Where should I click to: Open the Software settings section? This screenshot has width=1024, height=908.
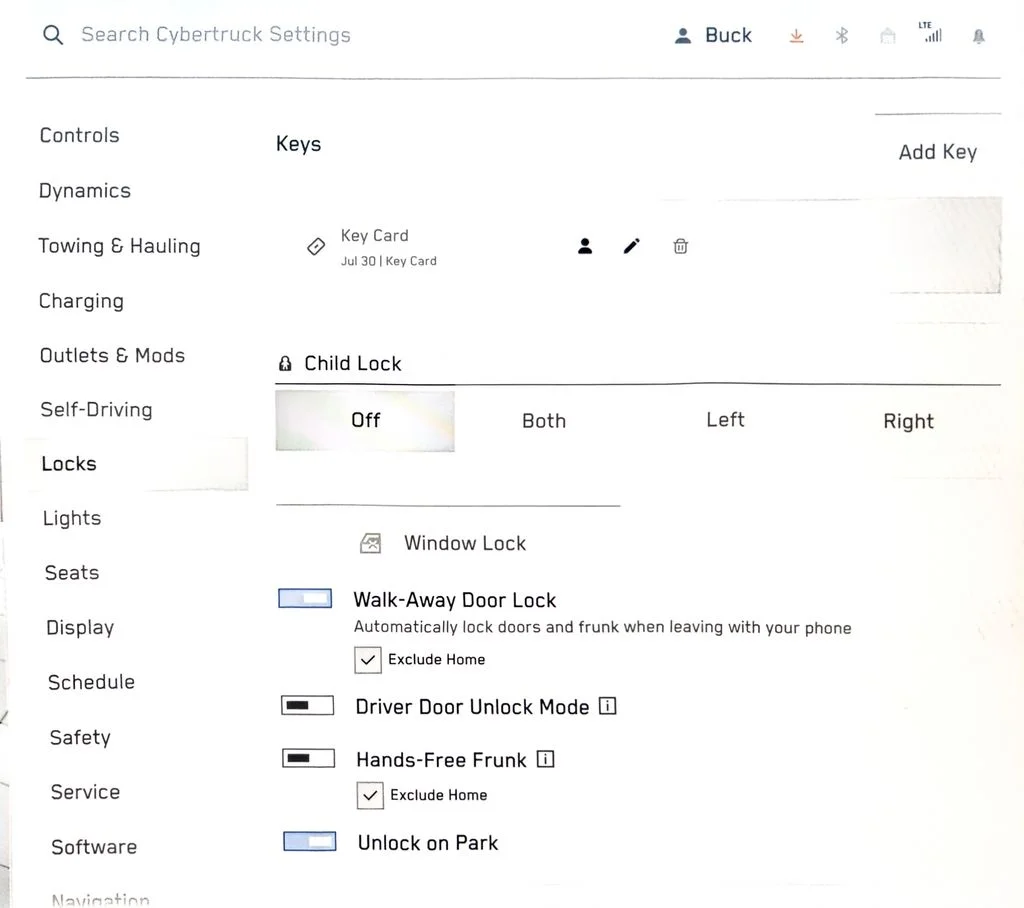tap(94, 847)
